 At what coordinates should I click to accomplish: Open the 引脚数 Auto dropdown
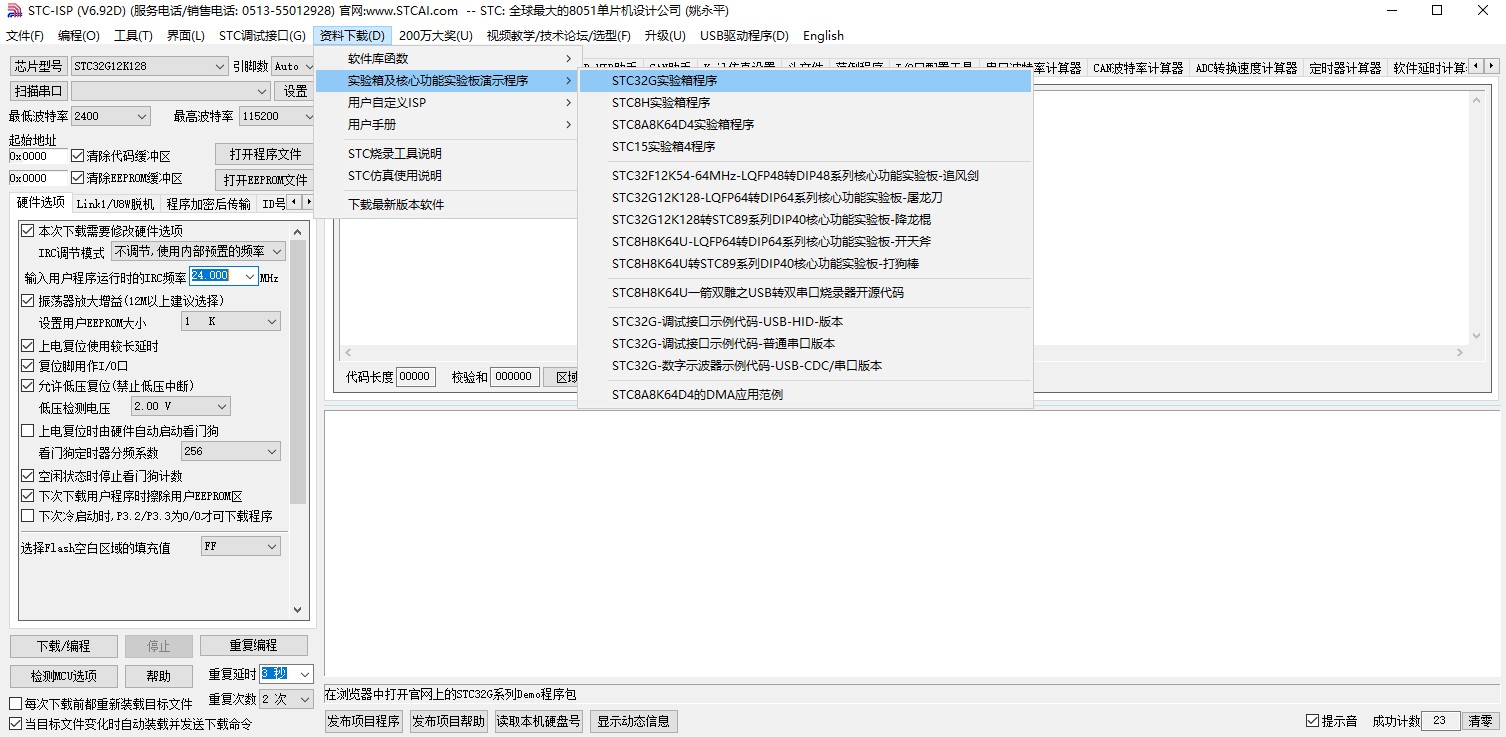[x=293, y=66]
